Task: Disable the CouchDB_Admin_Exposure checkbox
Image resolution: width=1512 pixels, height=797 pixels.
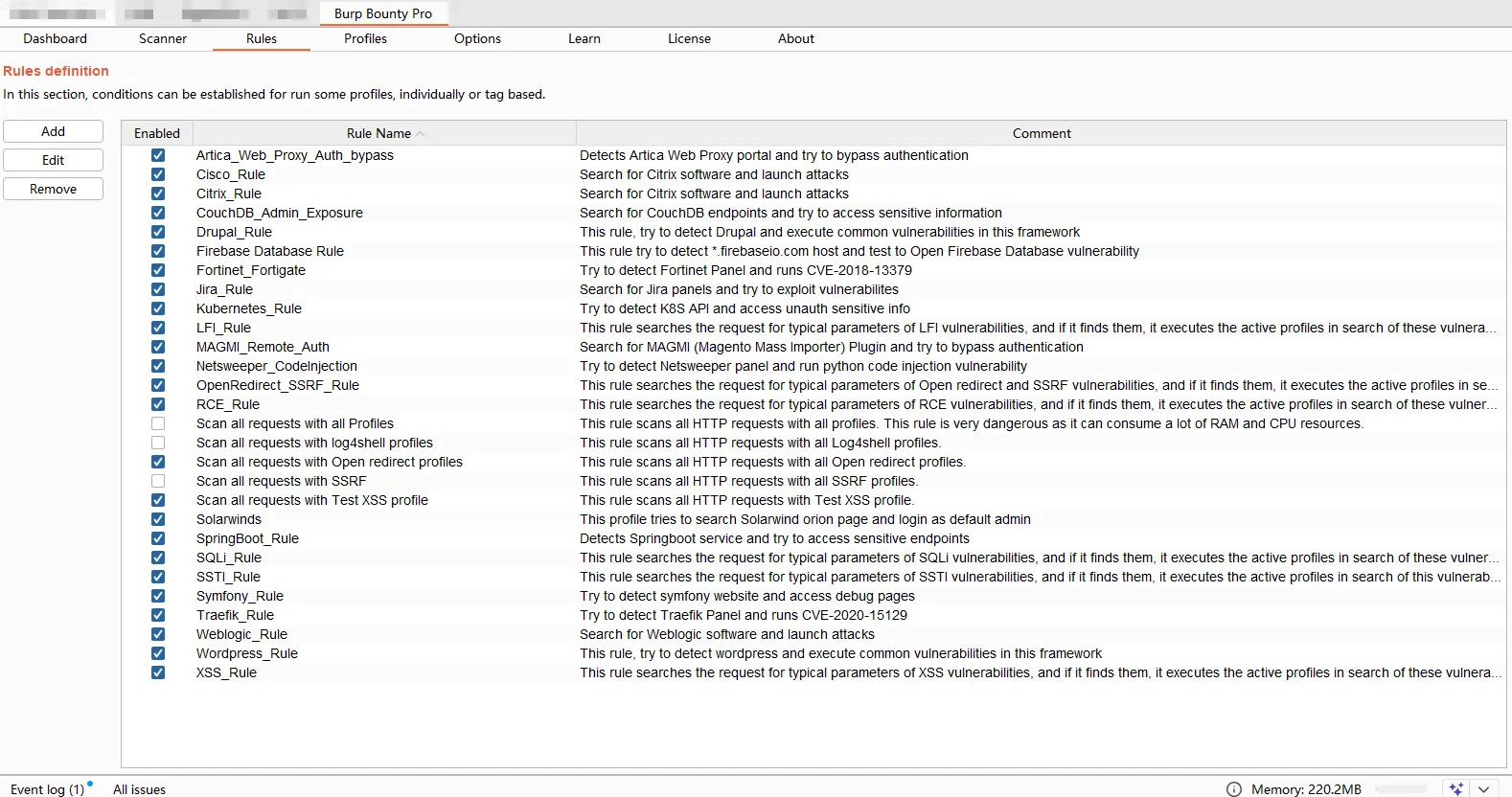Action: pos(158,213)
